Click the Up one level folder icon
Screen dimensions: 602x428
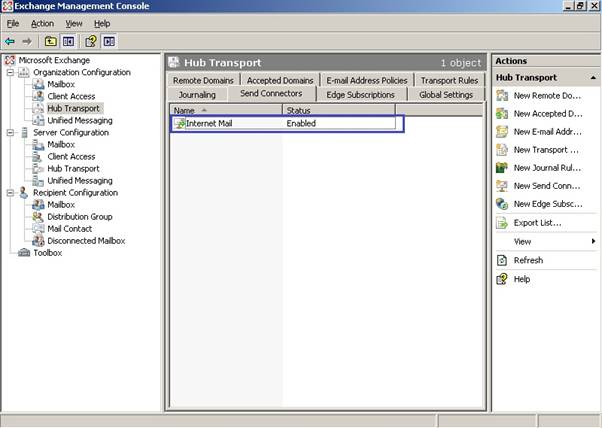pos(51,41)
